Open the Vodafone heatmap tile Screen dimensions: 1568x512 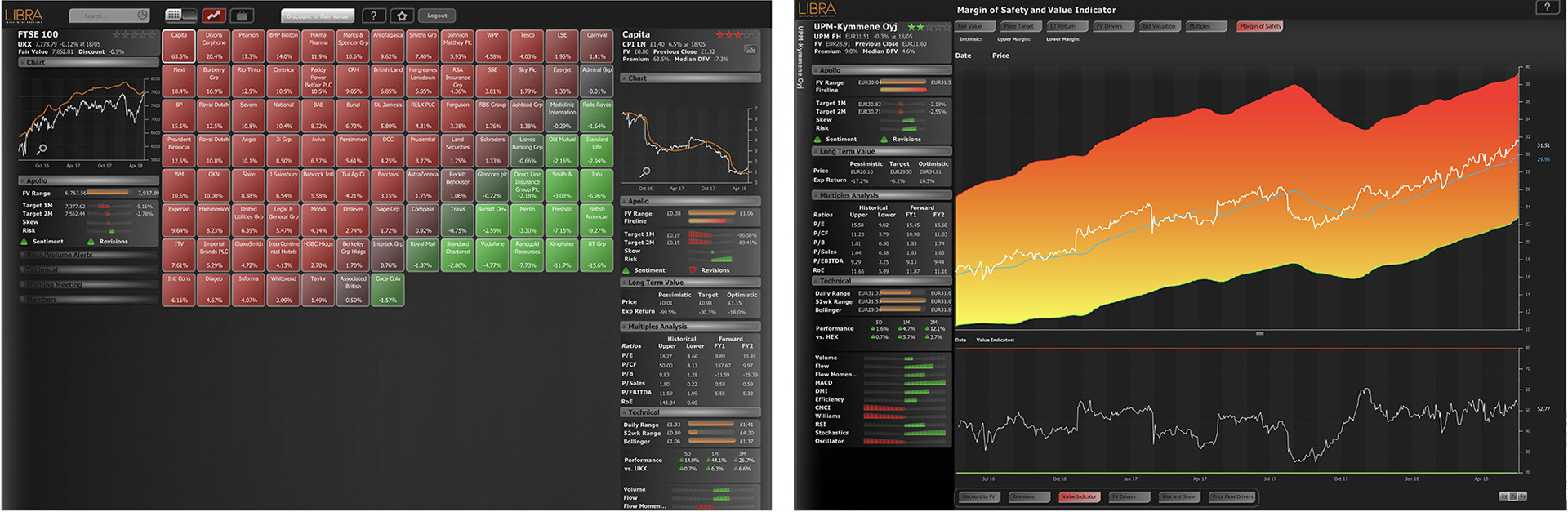[x=492, y=255]
